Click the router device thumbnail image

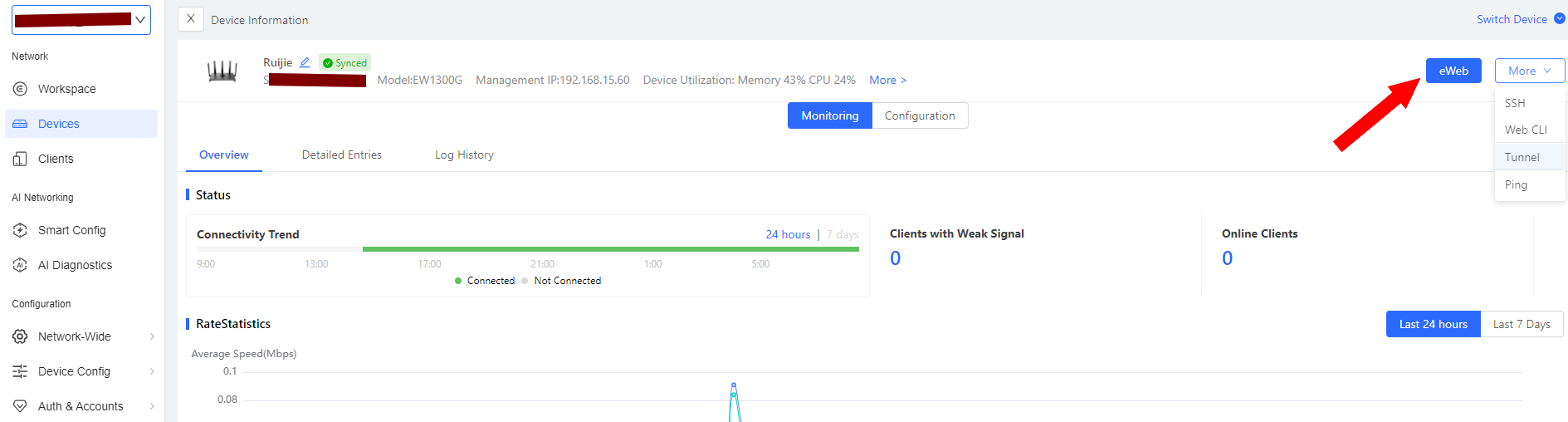222,71
